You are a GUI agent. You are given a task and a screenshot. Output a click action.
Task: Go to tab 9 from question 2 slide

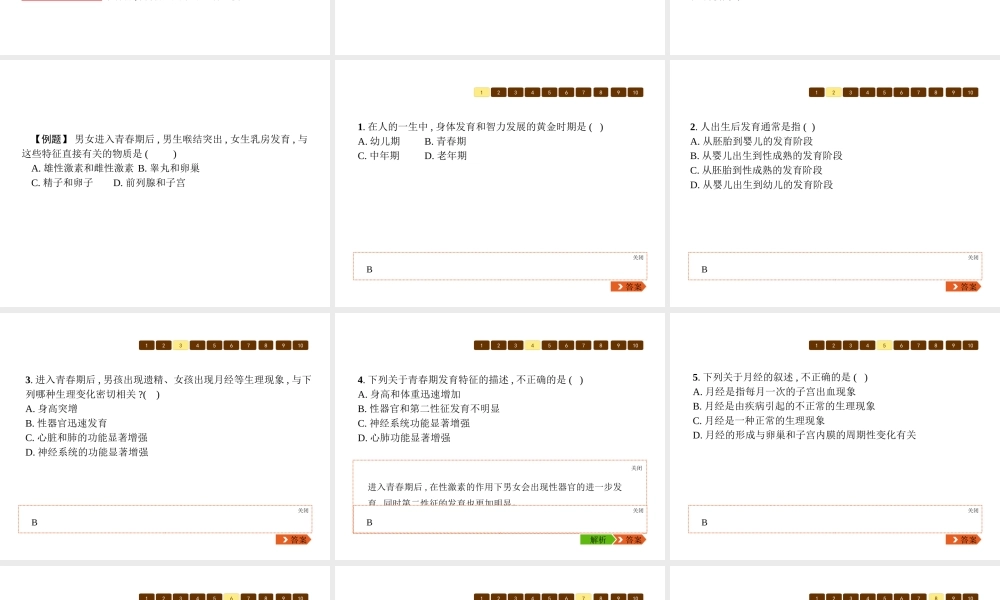[953, 92]
